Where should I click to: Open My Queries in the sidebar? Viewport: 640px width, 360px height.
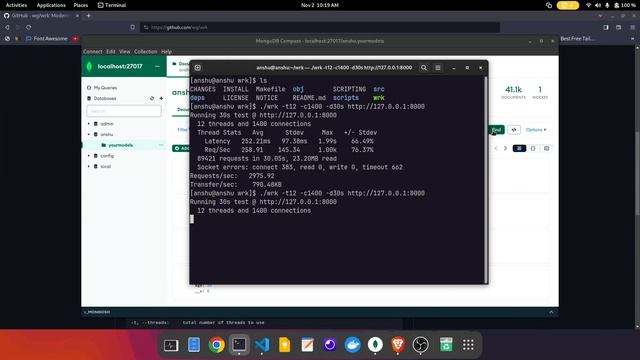point(105,88)
